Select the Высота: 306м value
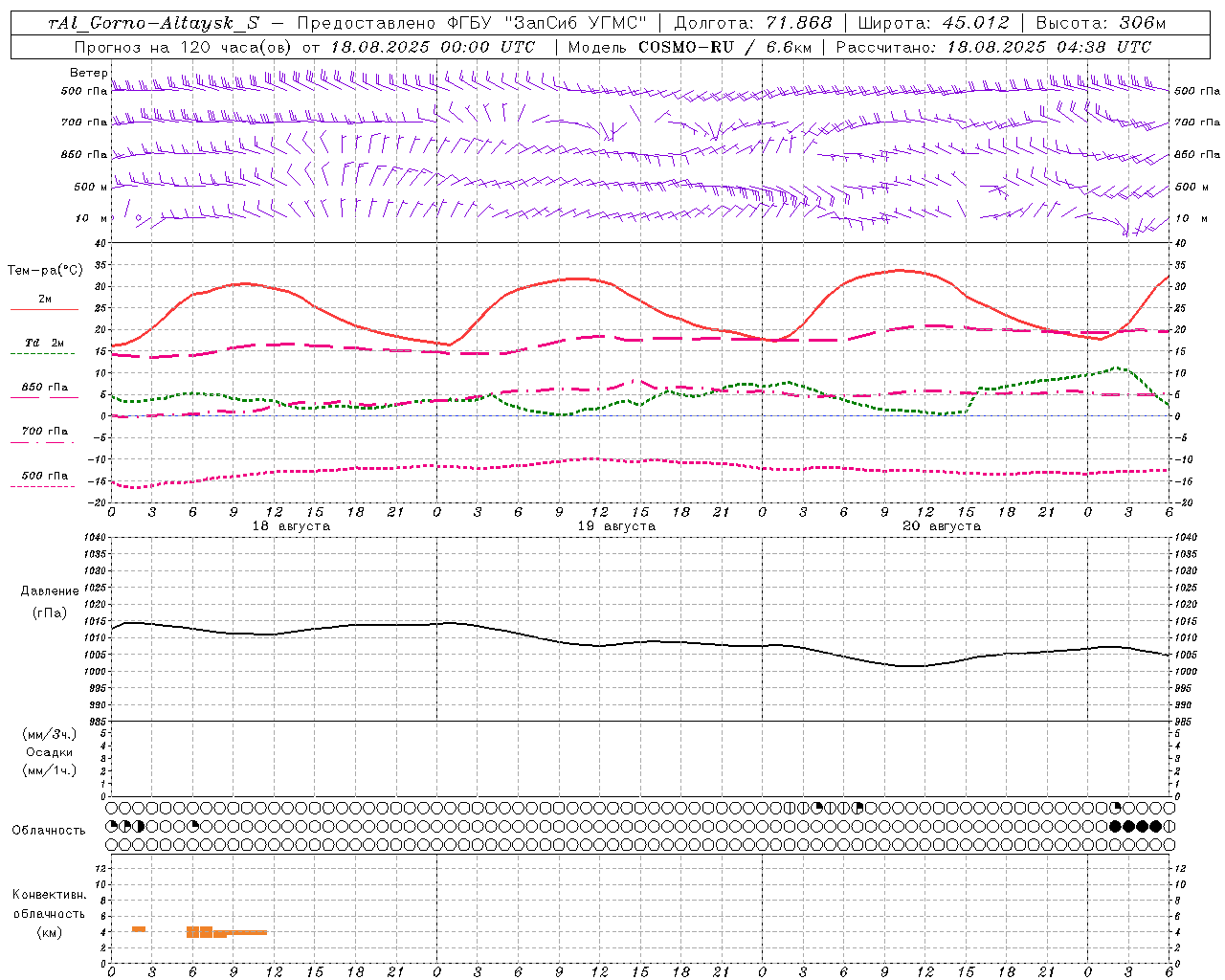Screen dimensions: 1225x980 1101,24
